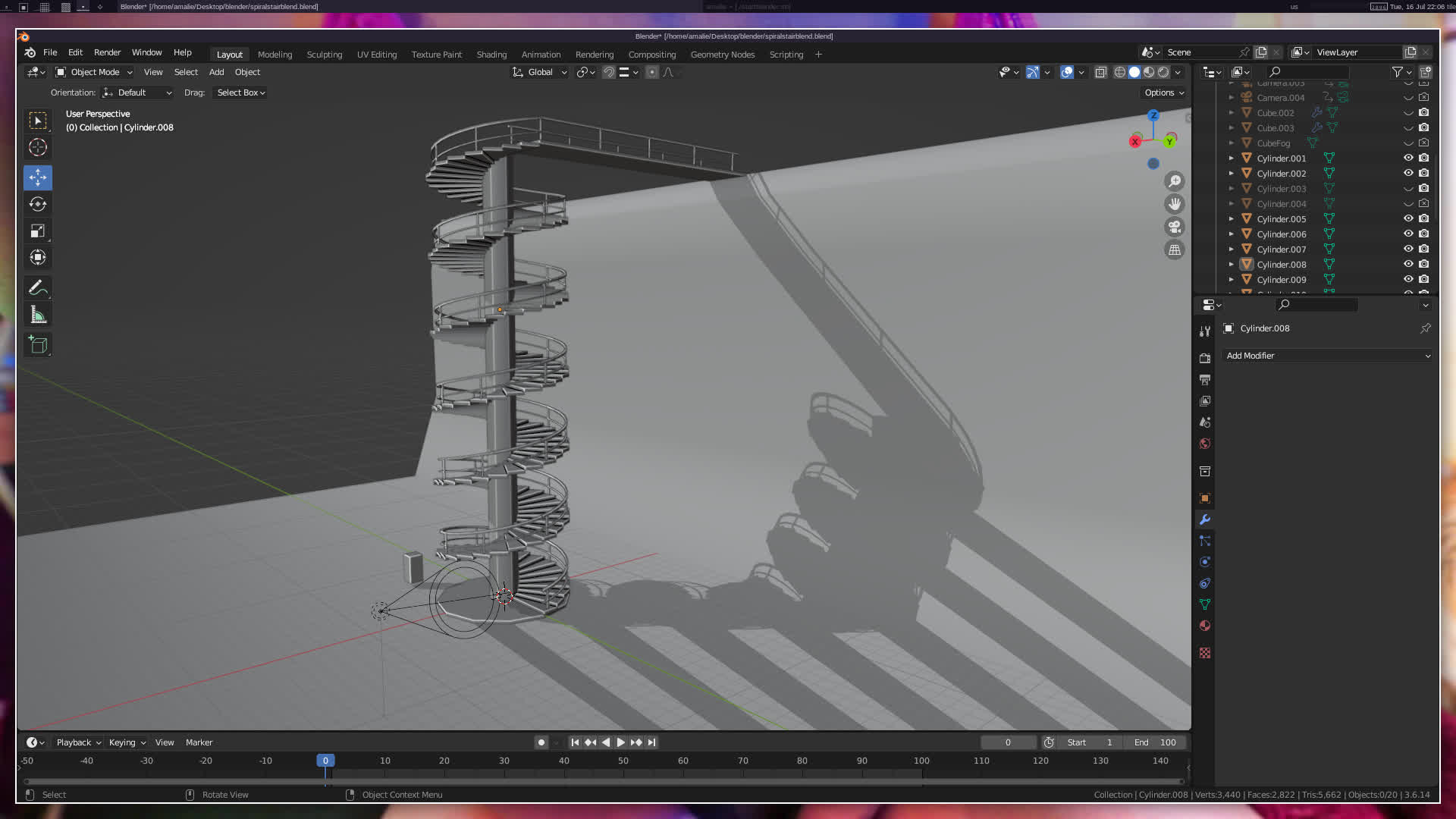Select the Move tool in the toolbar

pos(37,177)
